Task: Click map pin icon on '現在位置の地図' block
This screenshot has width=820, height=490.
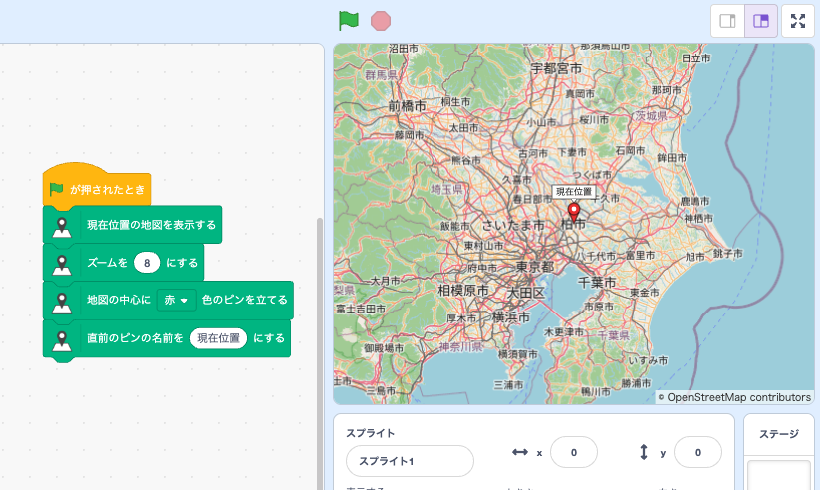Action: click(x=62, y=227)
